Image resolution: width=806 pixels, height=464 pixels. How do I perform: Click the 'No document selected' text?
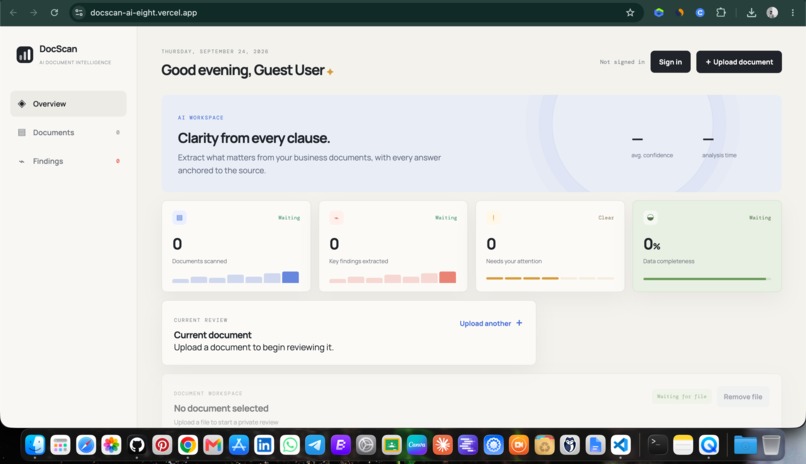221,409
